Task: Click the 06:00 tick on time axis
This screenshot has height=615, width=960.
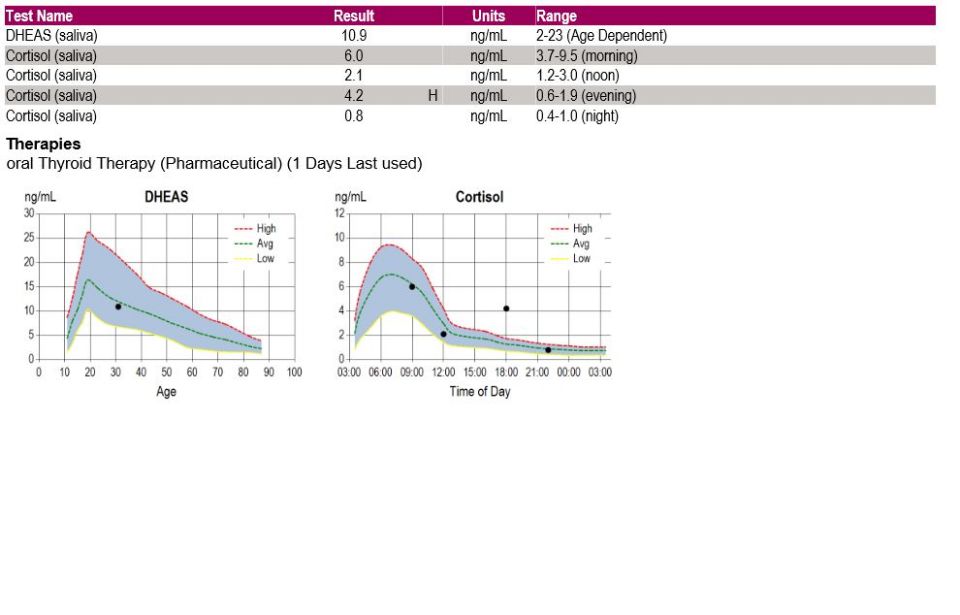Action: pos(380,372)
